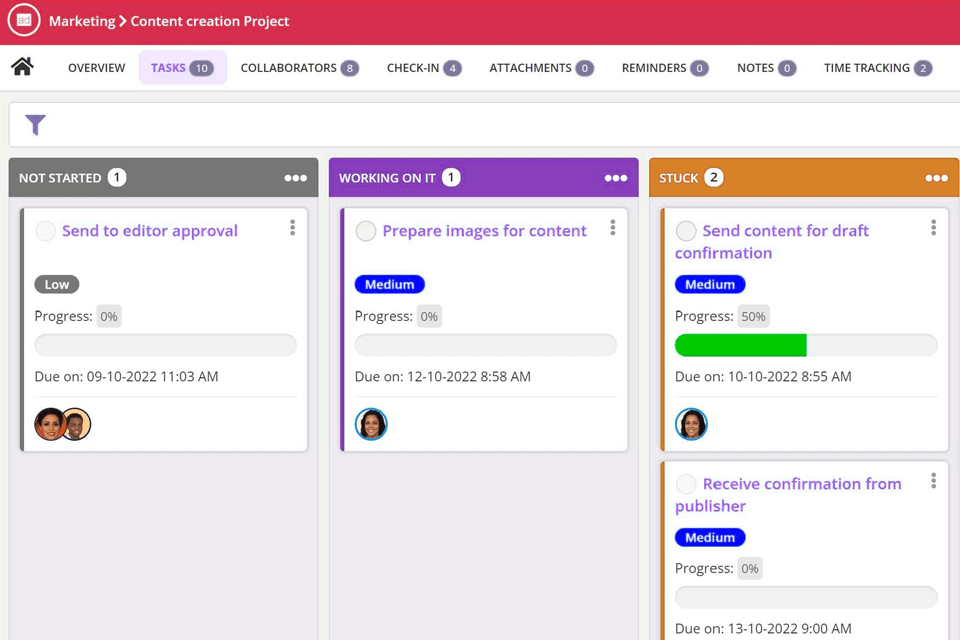
Task: Expand the Stuck column three-dot menu
Action: pyautogui.click(x=936, y=178)
